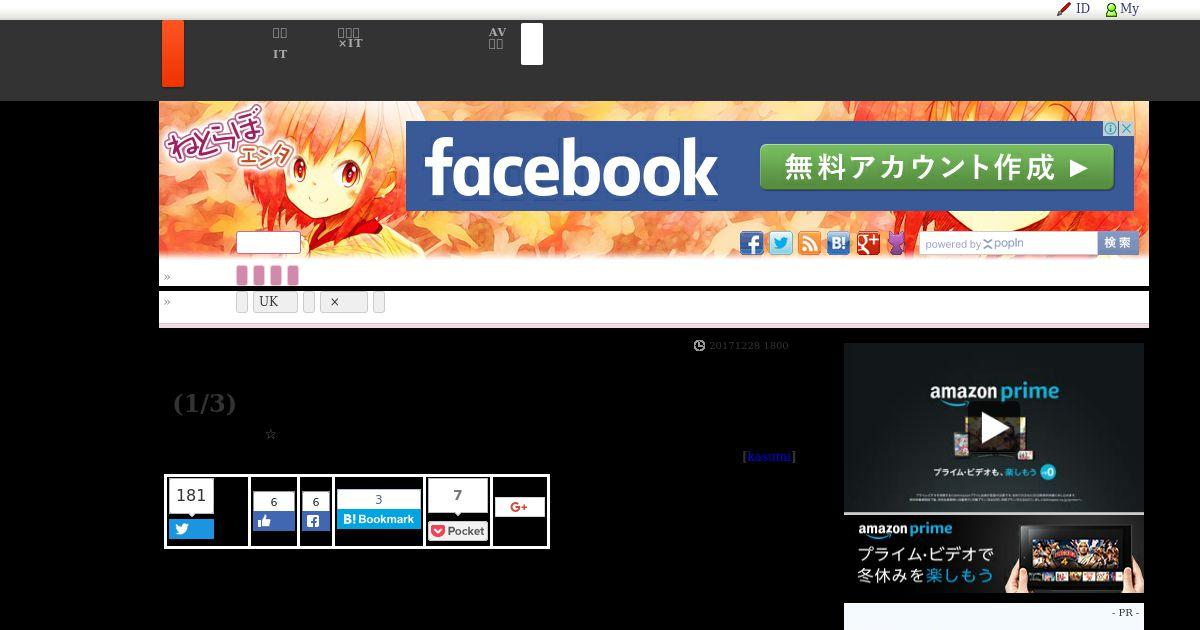Select the × tag button
1200x630 pixels.
pos(344,302)
